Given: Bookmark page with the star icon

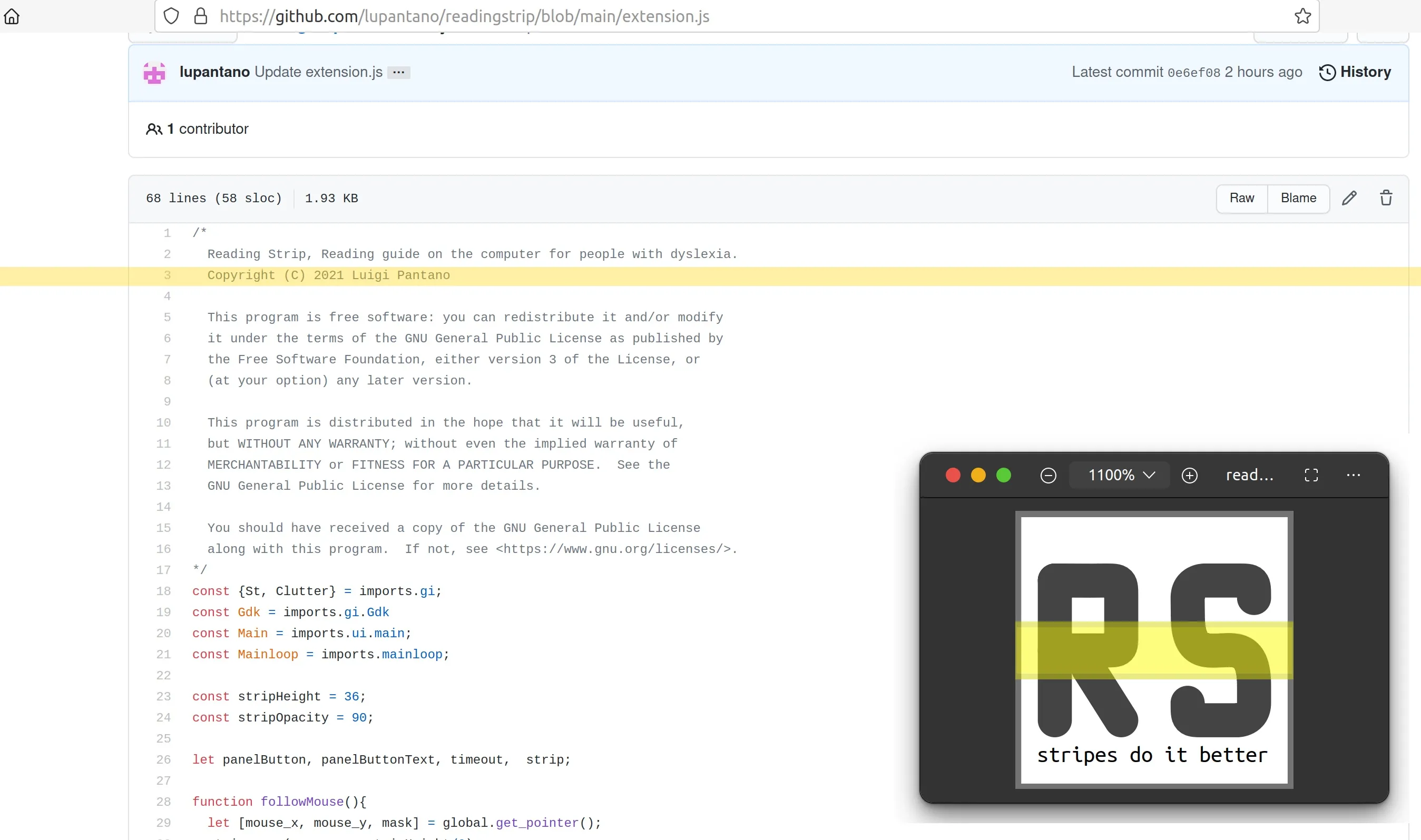Looking at the screenshot, I should [1302, 16].
